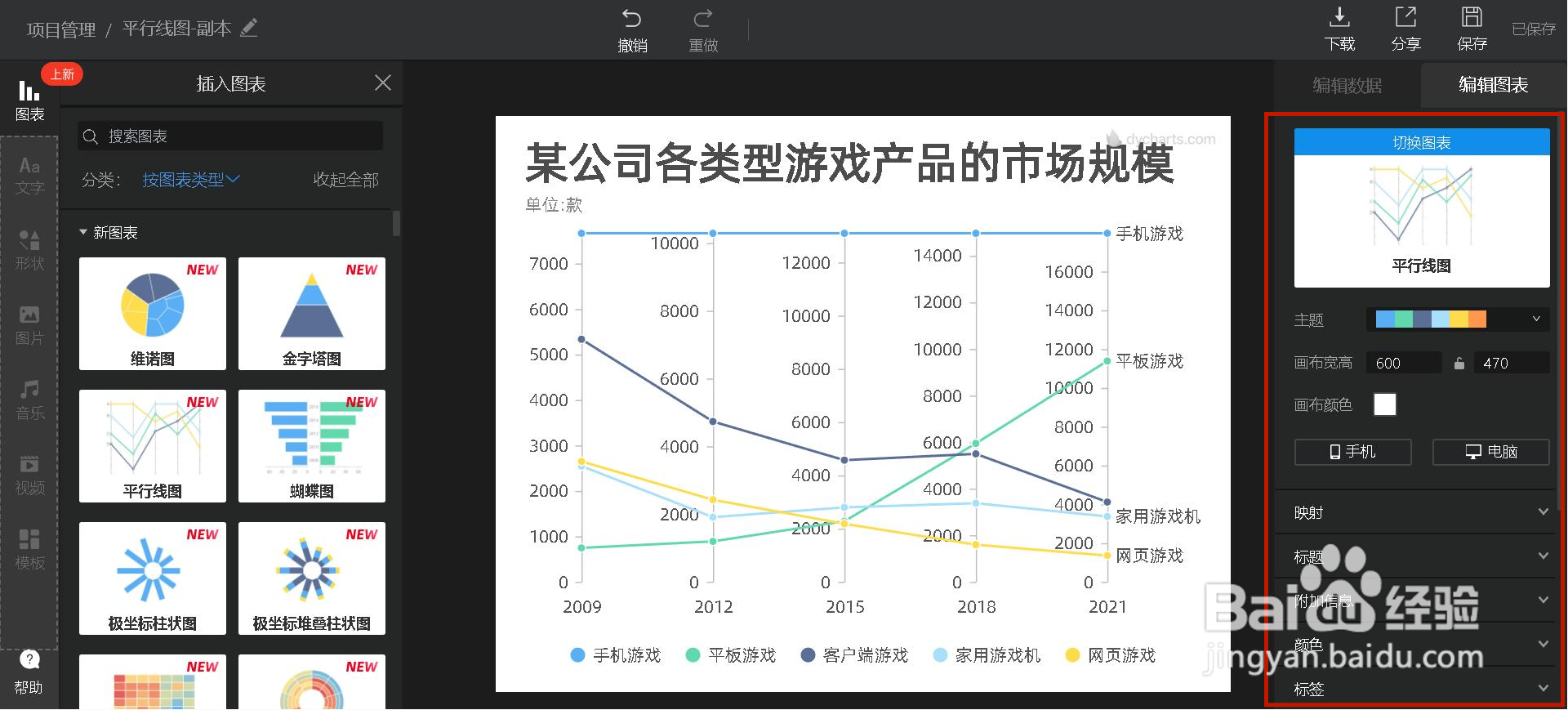1568x710 pixels.
Task: Open the 图表 charts sidebar panel
Action: coord(29,100)
